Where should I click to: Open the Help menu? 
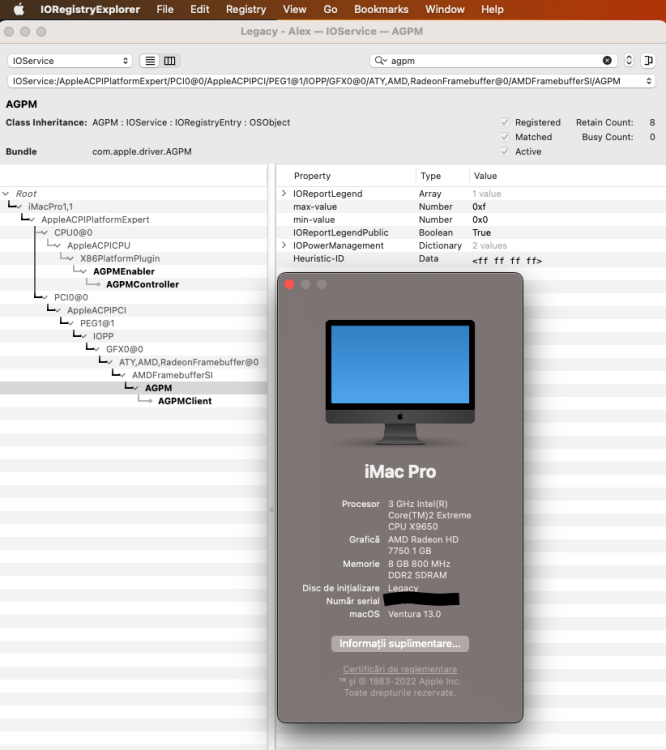(x=492, y=10)
